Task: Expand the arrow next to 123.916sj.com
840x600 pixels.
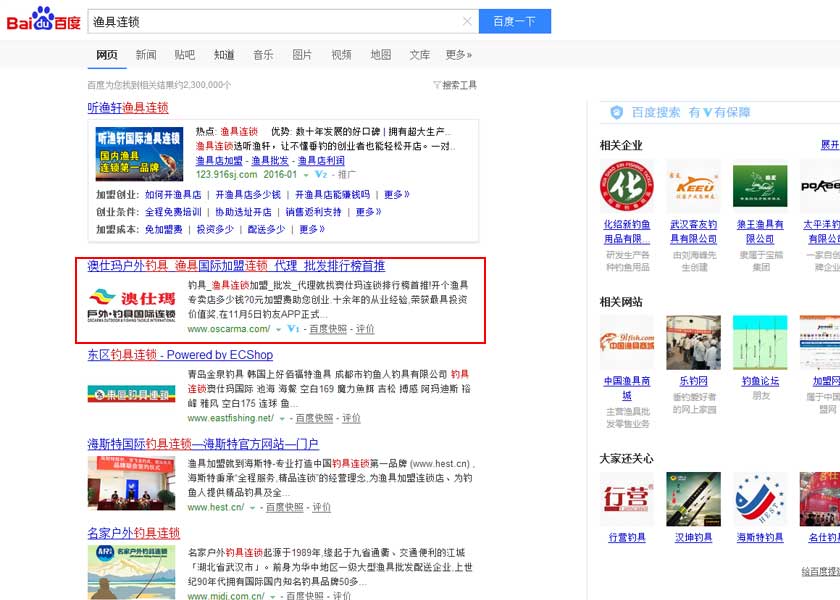Action: click(306, 175)
